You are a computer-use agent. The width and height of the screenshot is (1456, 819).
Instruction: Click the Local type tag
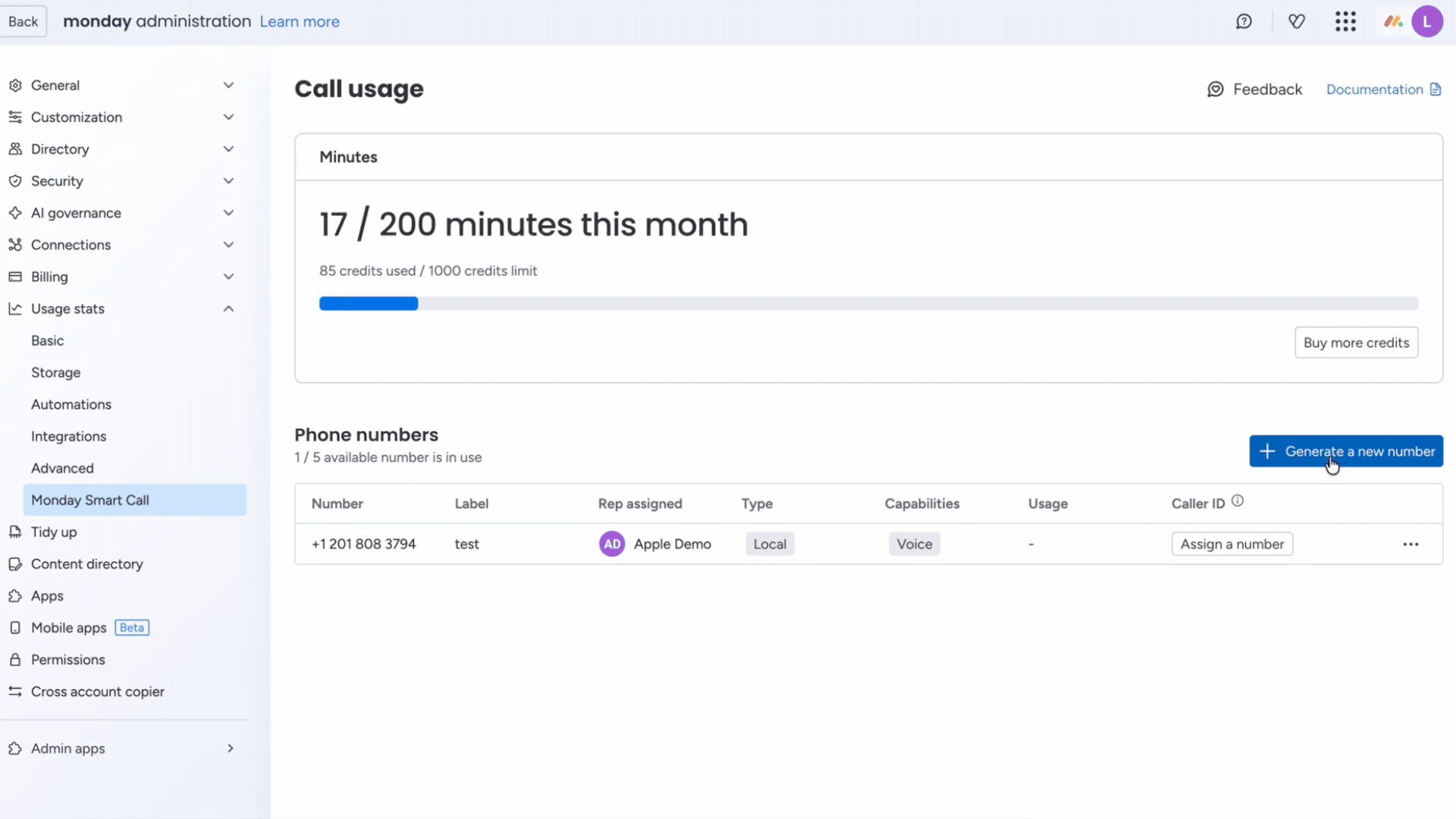(770, 544)
